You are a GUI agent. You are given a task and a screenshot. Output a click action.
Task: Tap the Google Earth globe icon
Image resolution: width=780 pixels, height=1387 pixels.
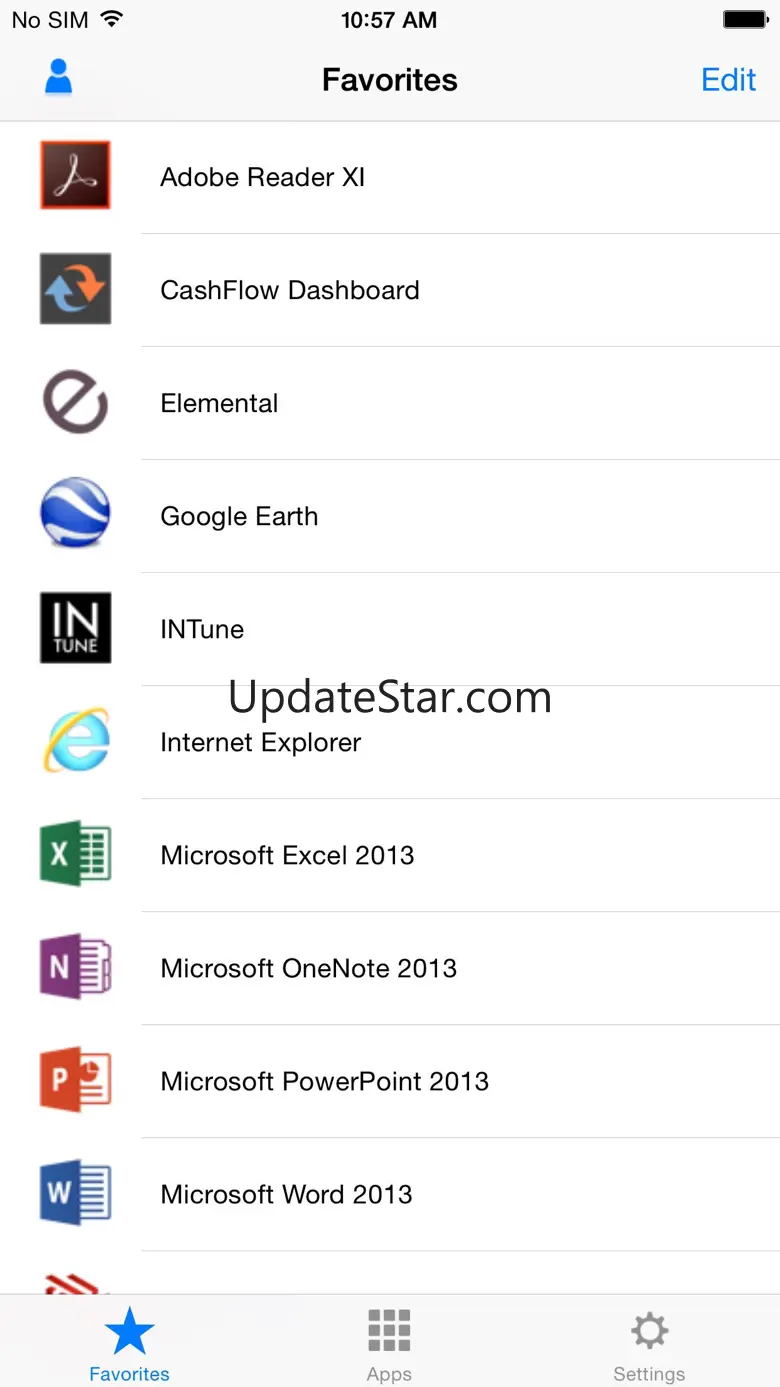pyautogui.click(x=75, y=515)
